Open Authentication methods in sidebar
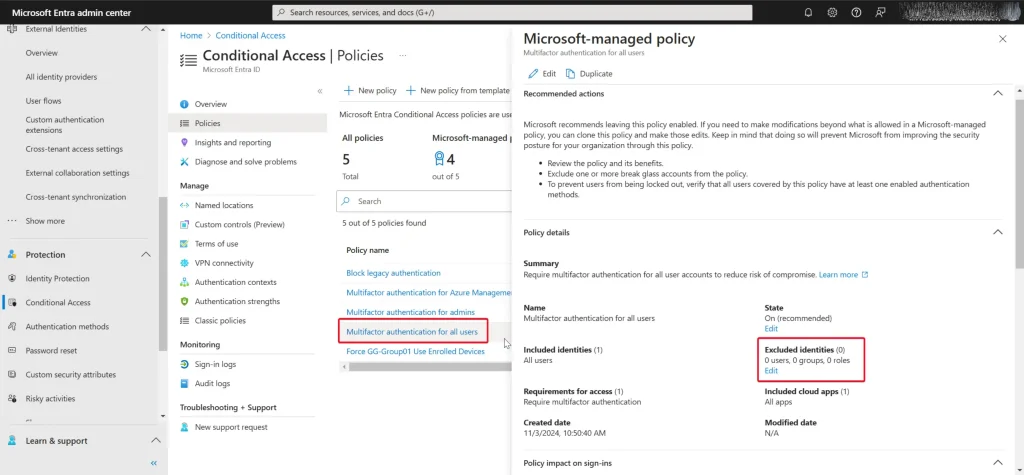The image size is (1024, 475). [67, 327]
